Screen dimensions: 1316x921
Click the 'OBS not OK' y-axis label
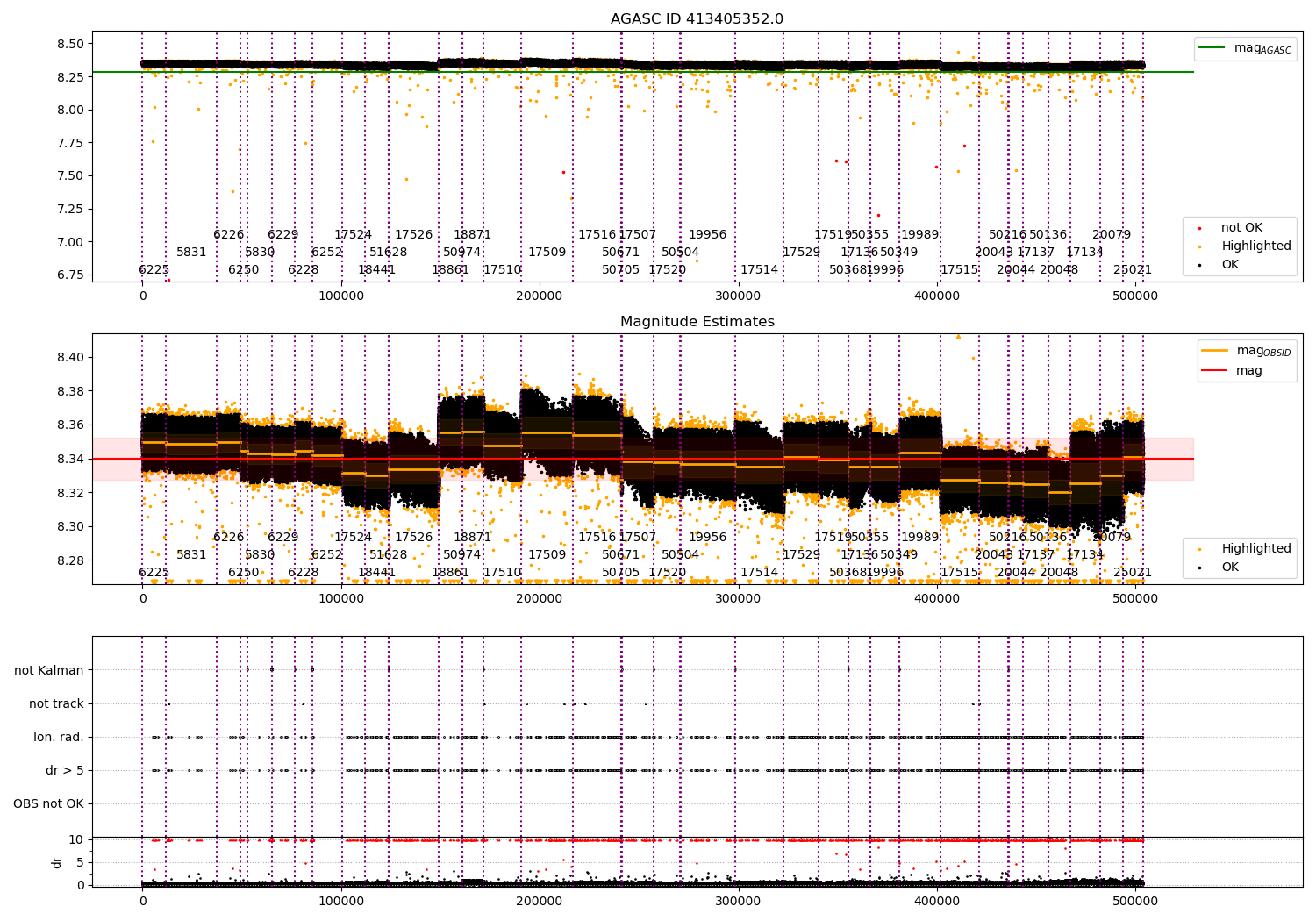tap(48, 803)
